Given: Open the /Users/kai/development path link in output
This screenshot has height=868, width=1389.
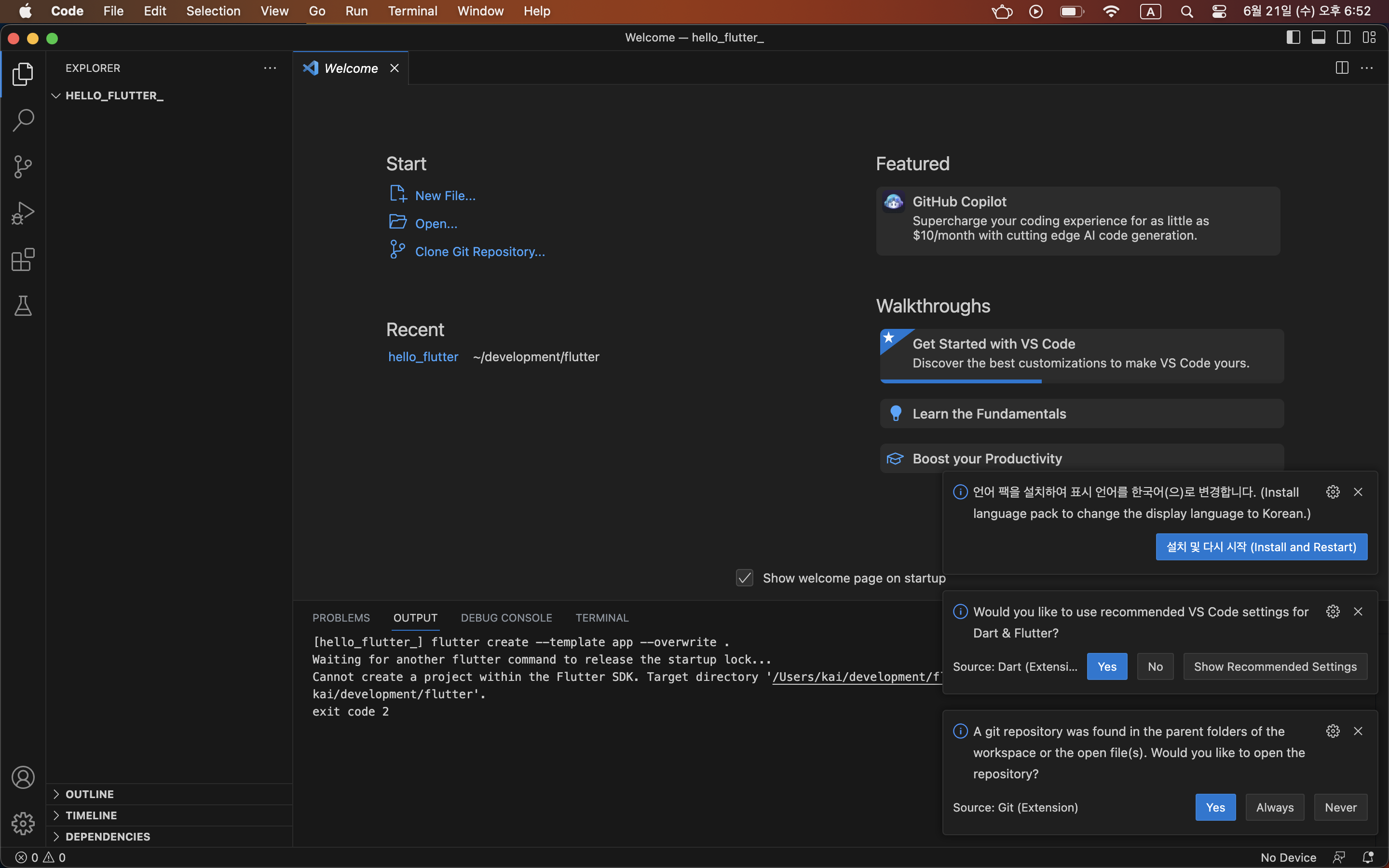Looking at the screenshot, I should pyautogui.click(x=857, y=677).
